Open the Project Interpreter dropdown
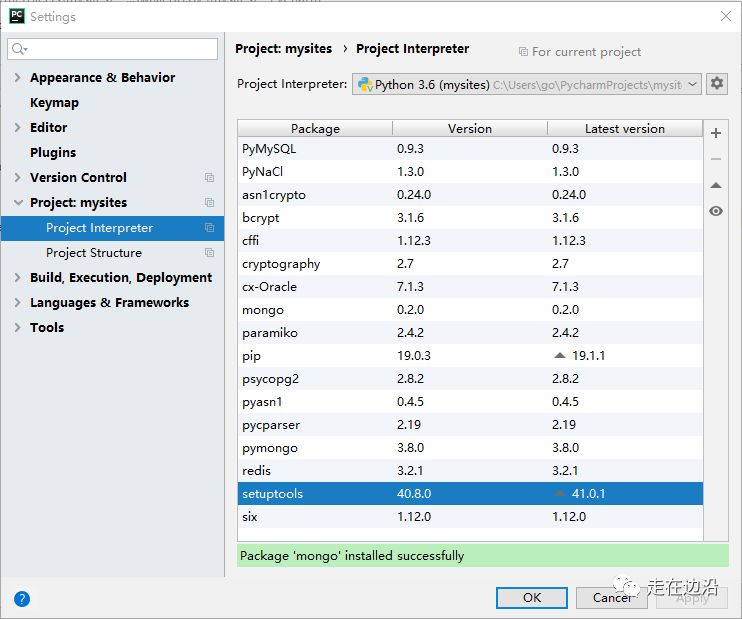The image size is (742, 619). point(526,84)
